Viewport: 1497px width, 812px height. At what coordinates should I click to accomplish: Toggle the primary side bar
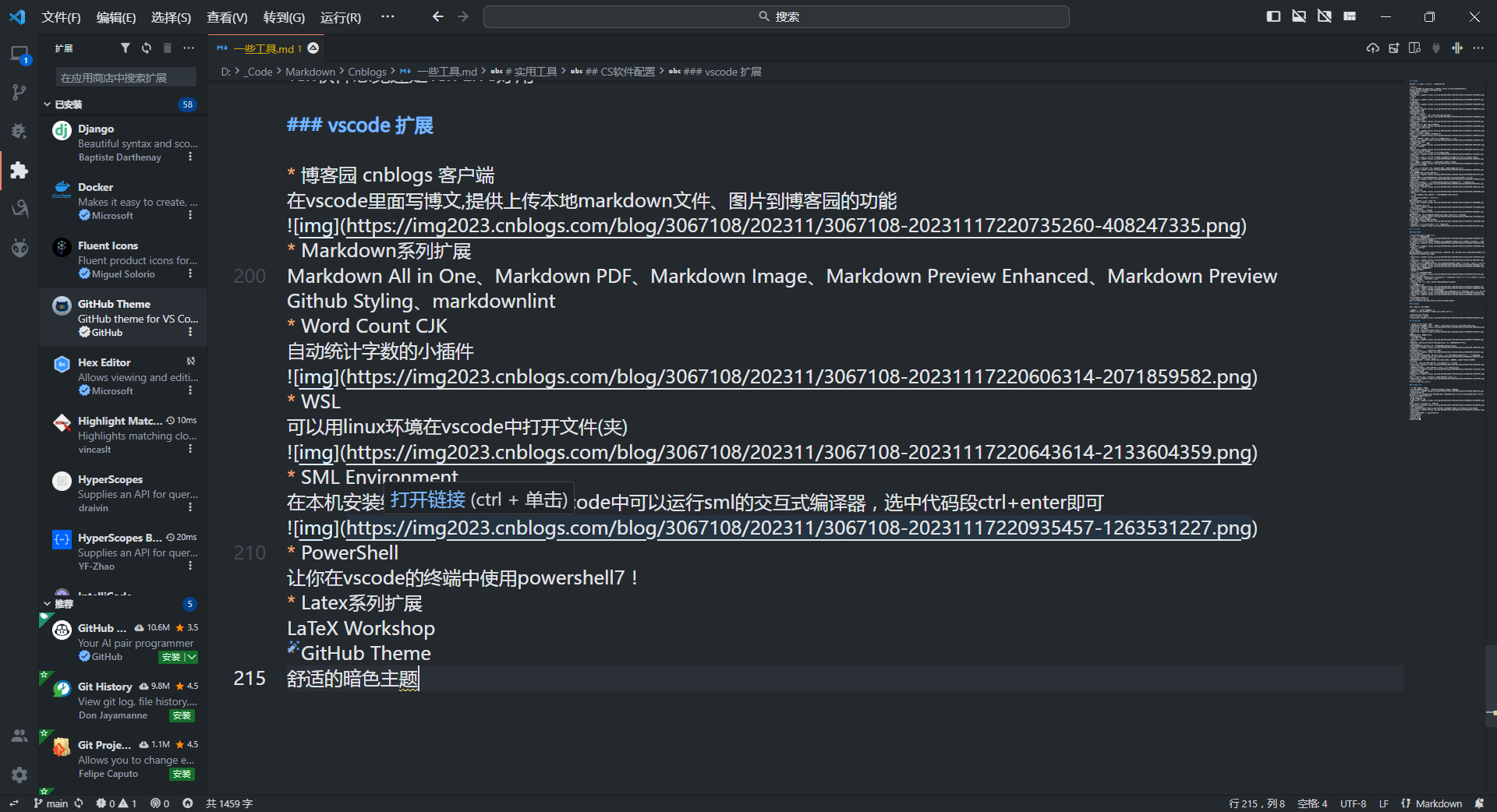click(1273, 16)
